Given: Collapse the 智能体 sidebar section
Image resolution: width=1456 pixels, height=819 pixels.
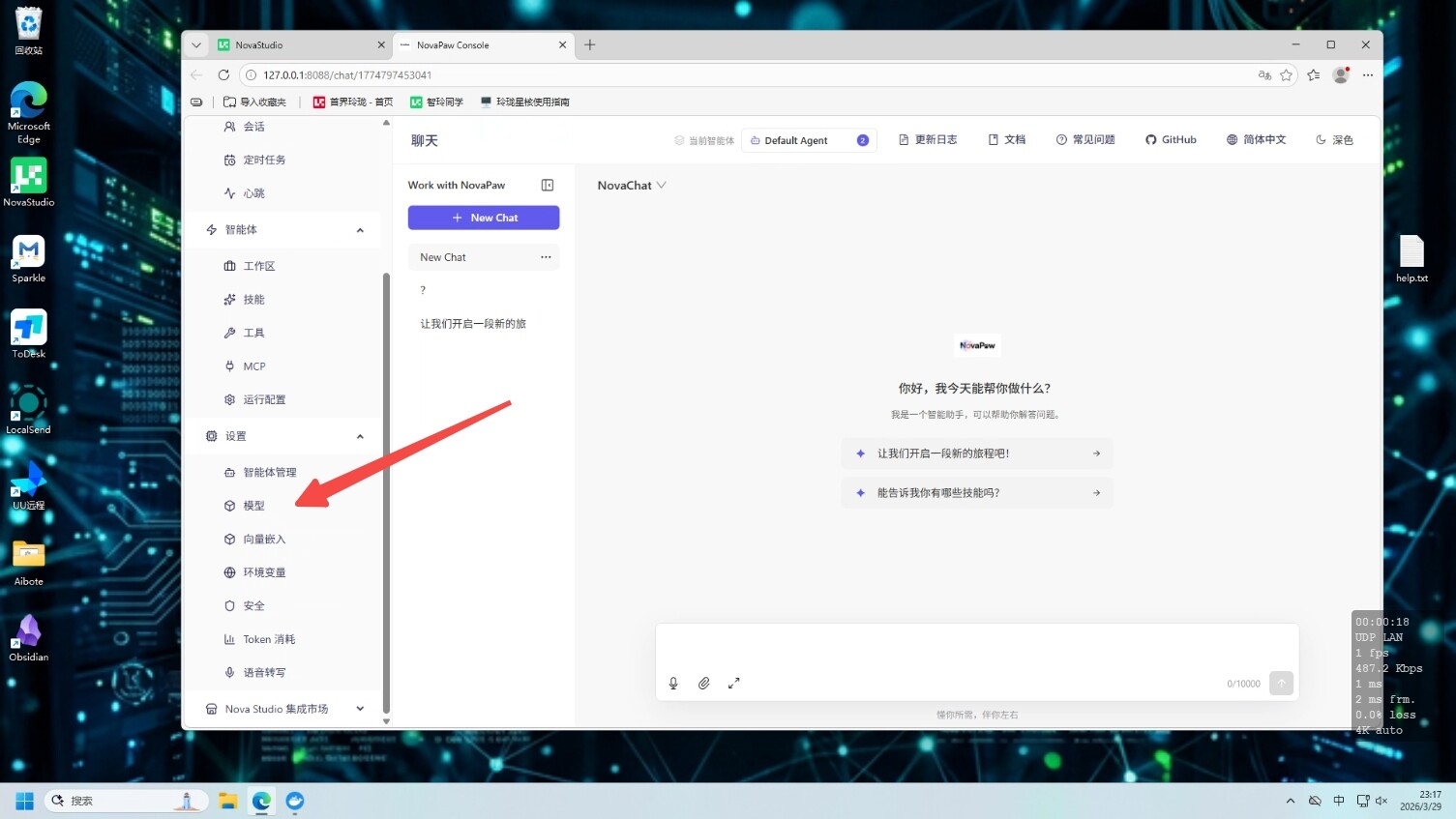Looking at the screenshot, I should point(360,230).
